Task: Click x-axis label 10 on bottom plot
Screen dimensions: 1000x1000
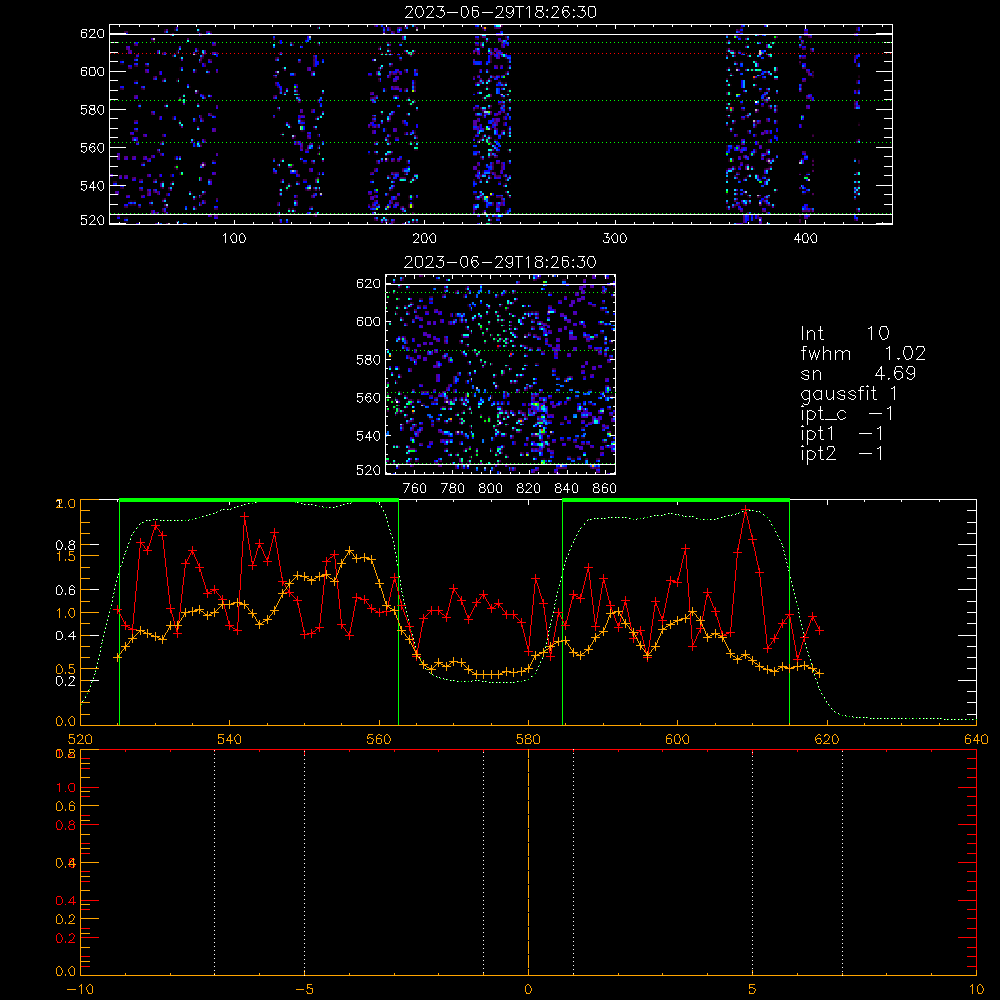Action: [x=976, y=990]
